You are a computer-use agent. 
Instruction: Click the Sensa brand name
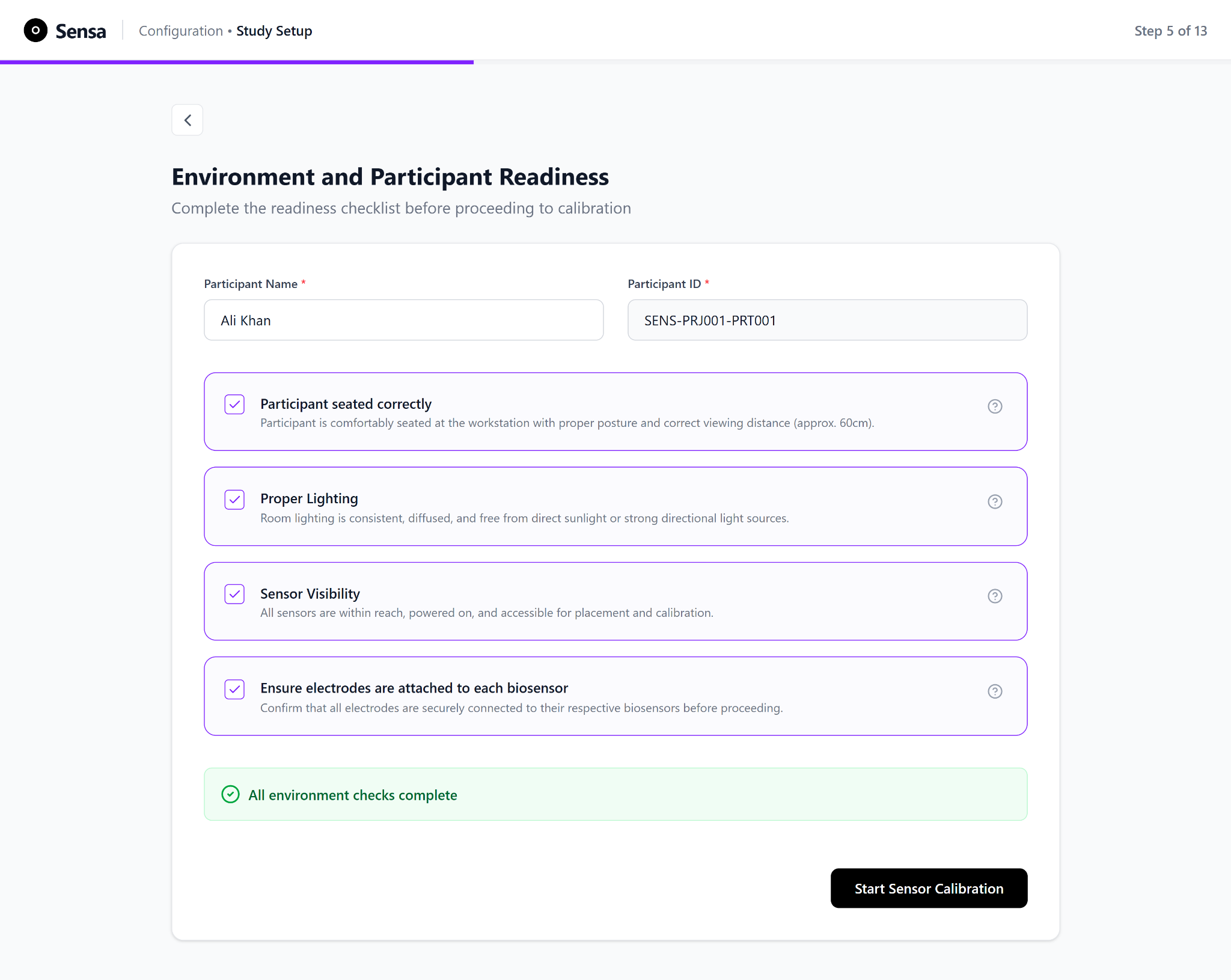pyautogui.click(x=81, y=31)
